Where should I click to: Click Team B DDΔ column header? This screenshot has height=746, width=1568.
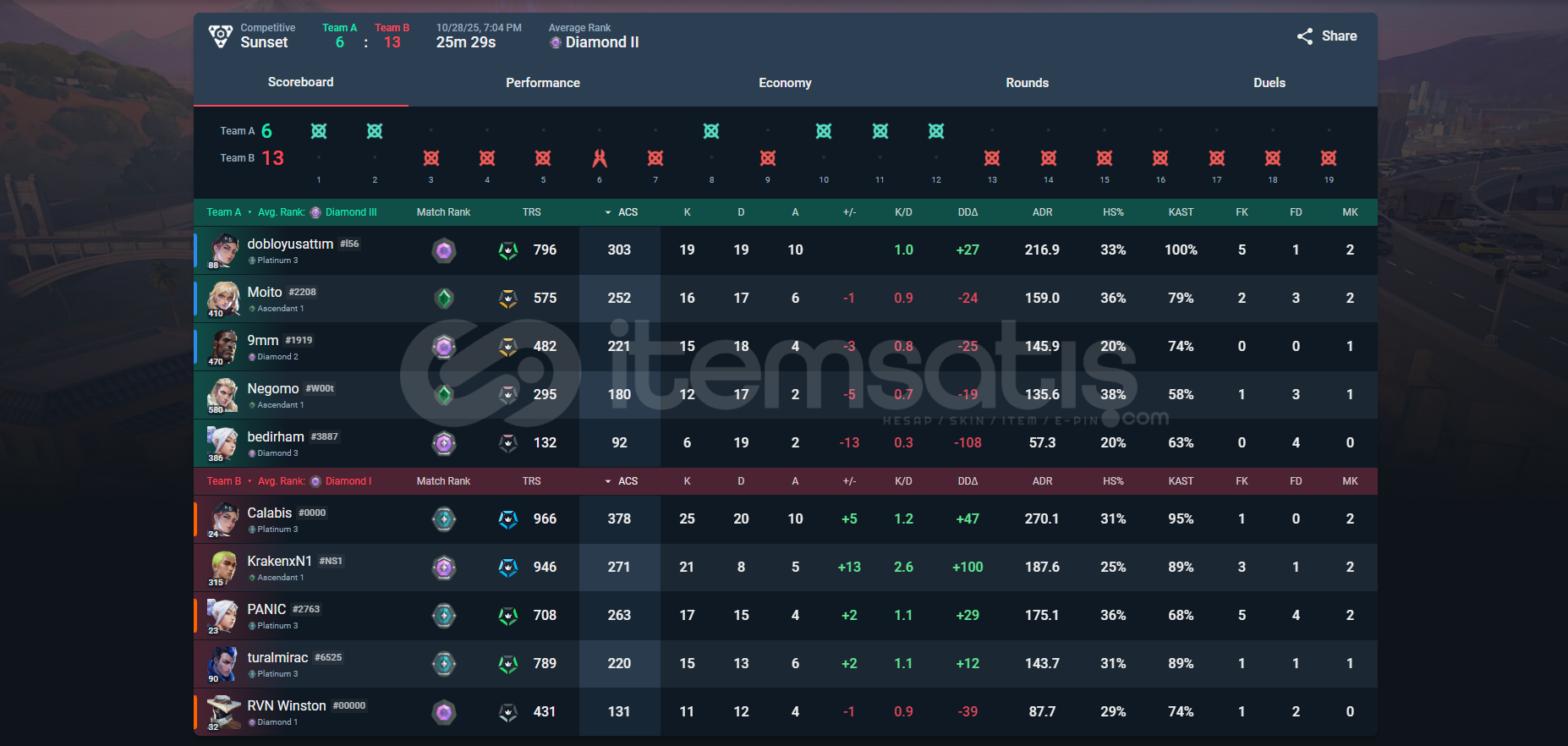pyautogui.click(x=968, y=481)
